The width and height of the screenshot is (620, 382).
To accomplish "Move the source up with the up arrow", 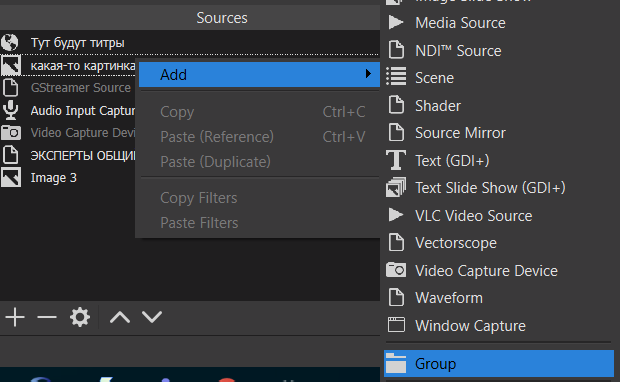I will (120, 317).
